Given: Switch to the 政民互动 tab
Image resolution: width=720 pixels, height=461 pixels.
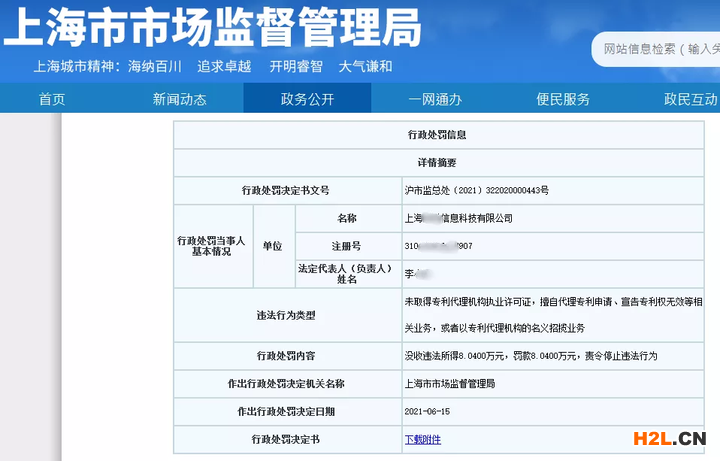Looking at the screenshot, I should click(x=690, y=99).
